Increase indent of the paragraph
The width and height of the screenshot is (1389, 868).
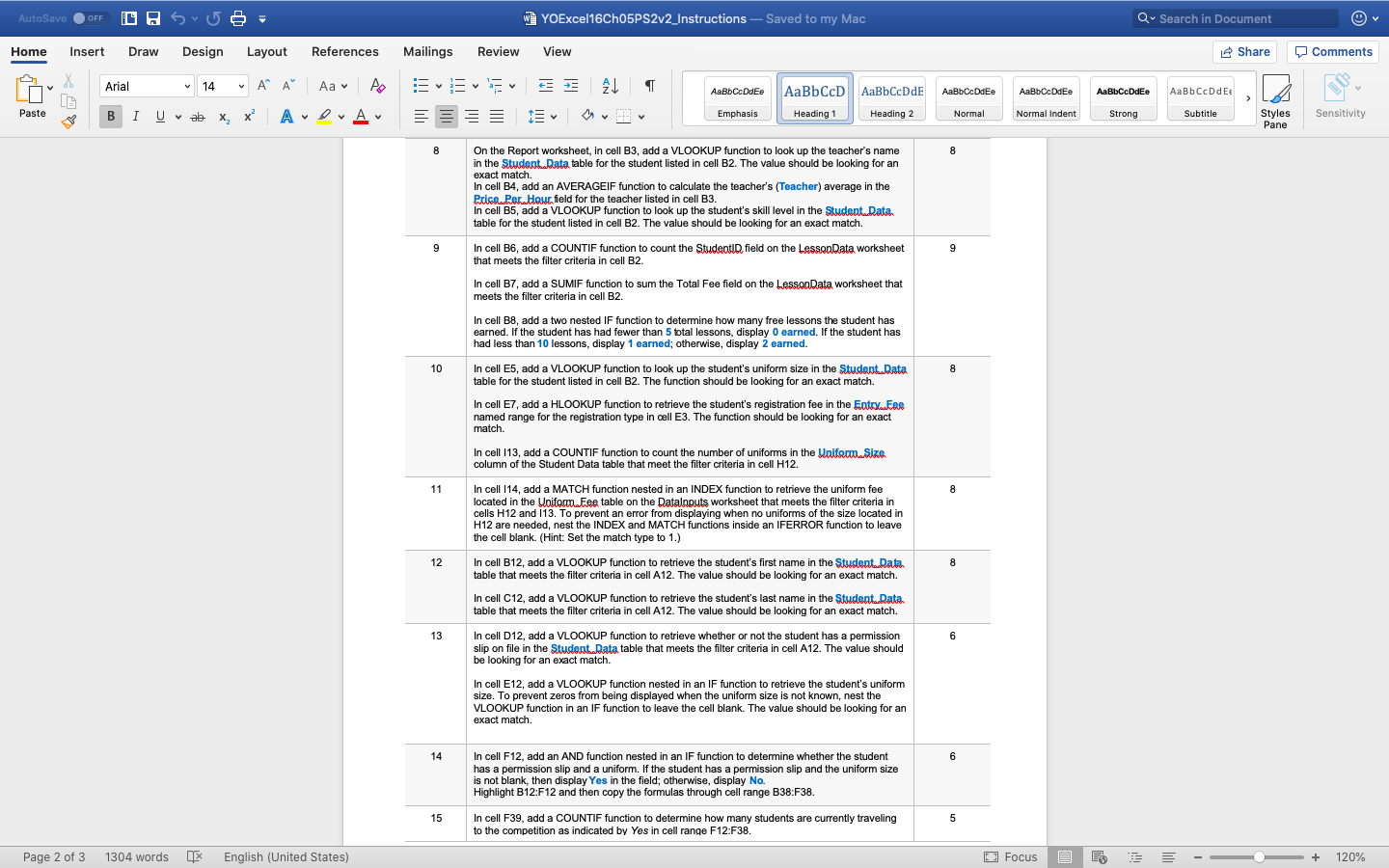point(571,87)
